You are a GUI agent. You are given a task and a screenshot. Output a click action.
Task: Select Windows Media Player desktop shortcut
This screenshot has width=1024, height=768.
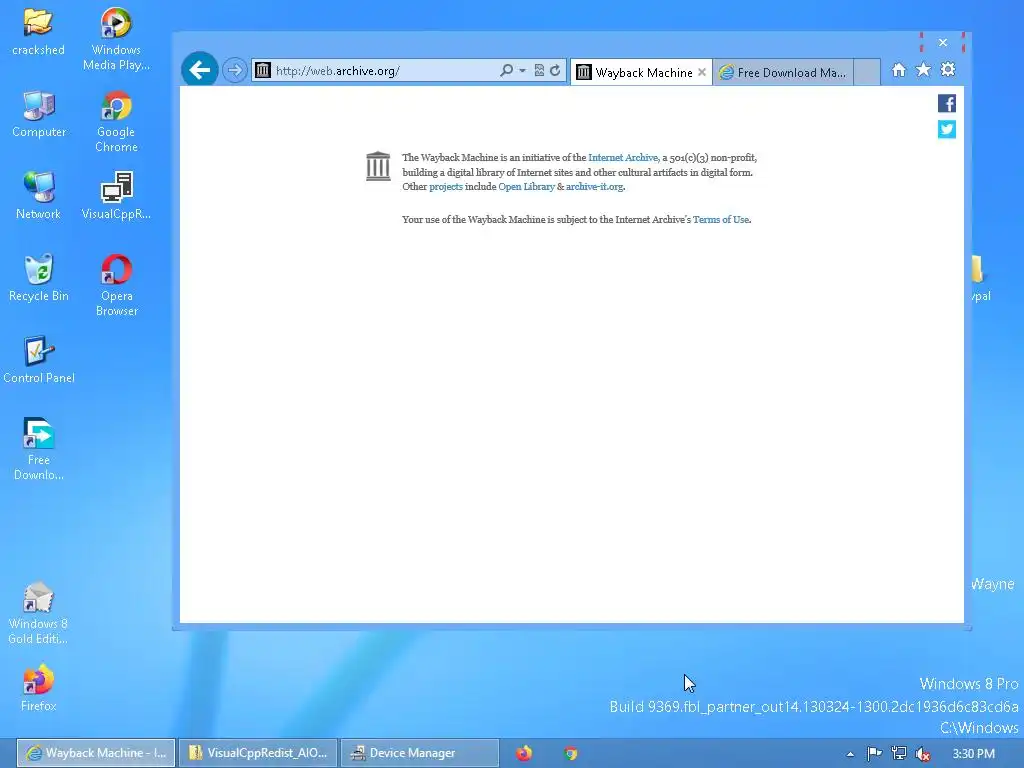(x=116, y=39)
